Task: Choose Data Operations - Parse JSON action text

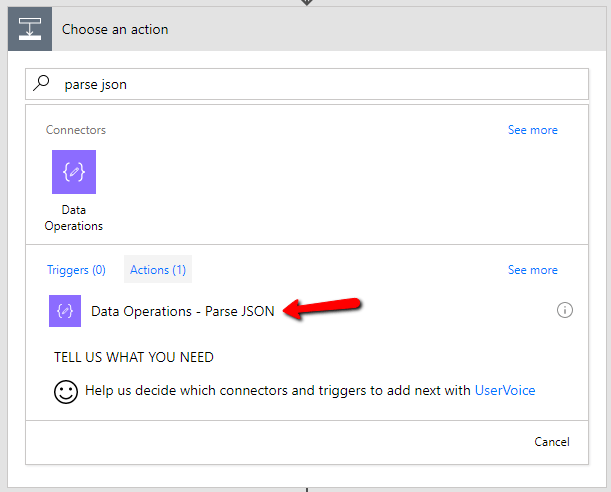Action: tap(182, 311)
